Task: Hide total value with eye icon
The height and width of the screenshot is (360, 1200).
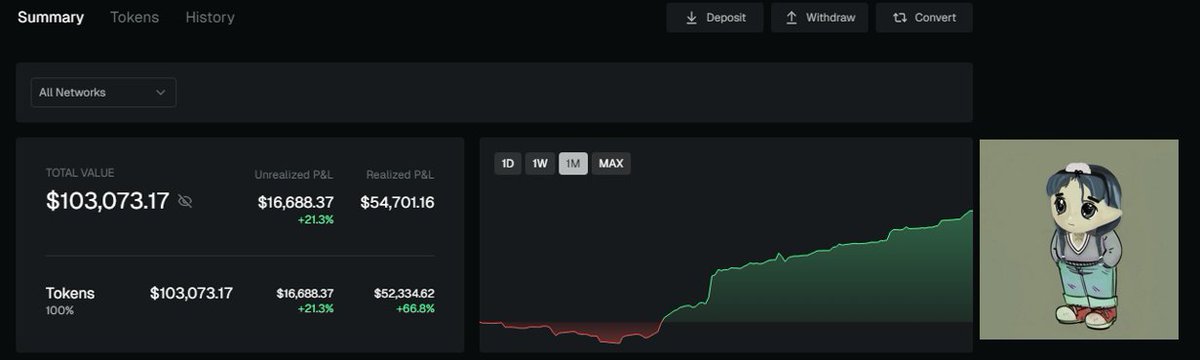Action: coord(185,201)
